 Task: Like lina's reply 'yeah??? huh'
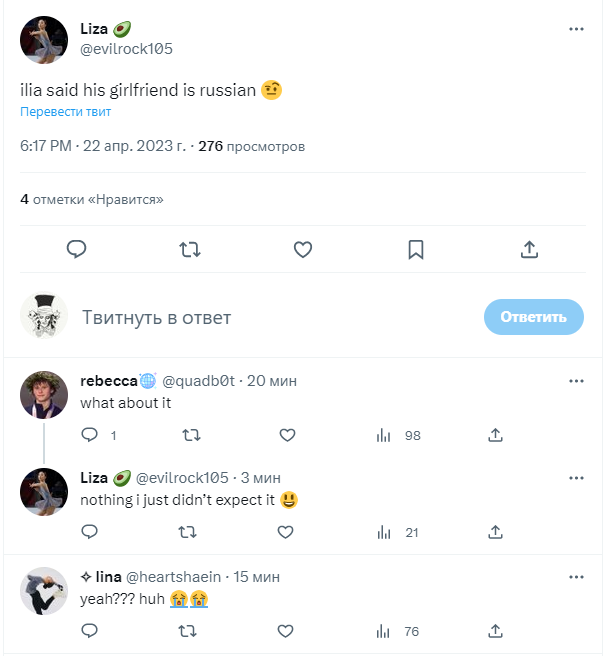287,631
